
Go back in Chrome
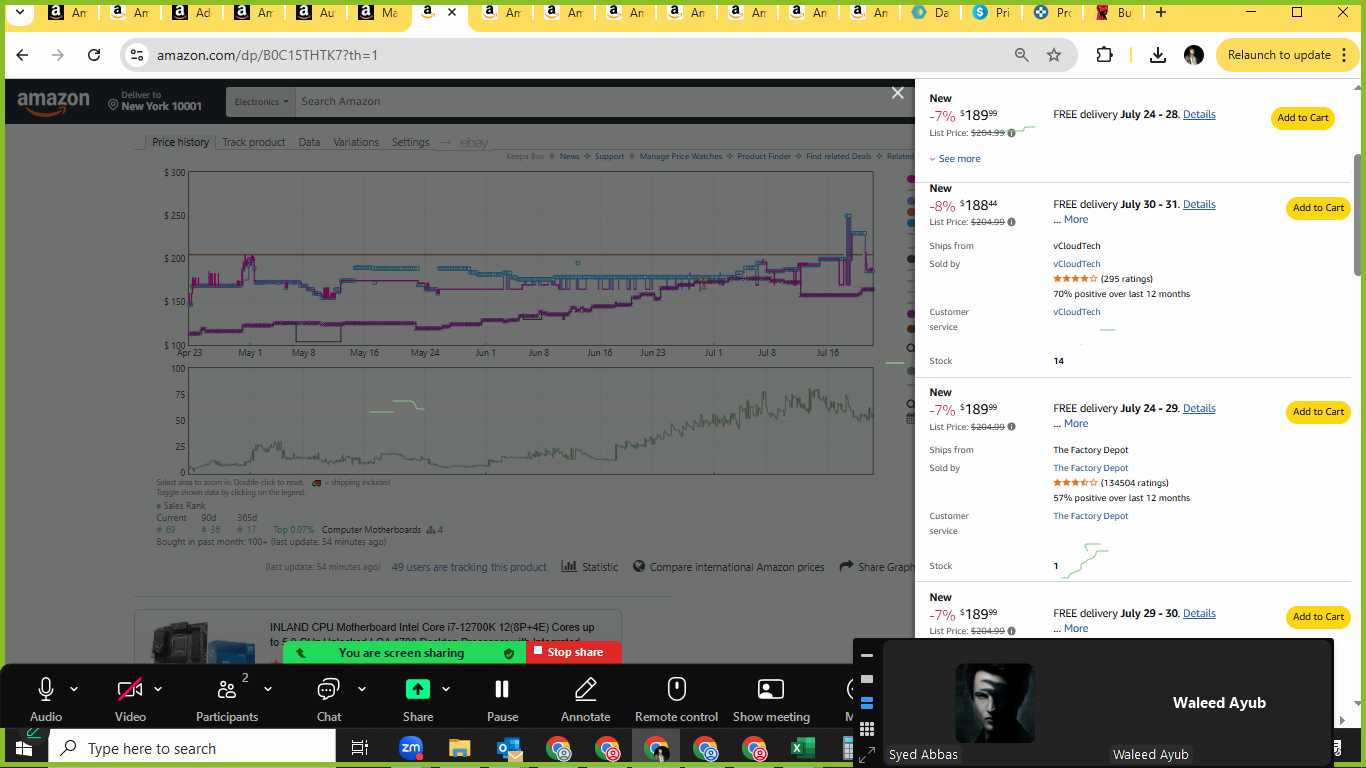(22, 55)
